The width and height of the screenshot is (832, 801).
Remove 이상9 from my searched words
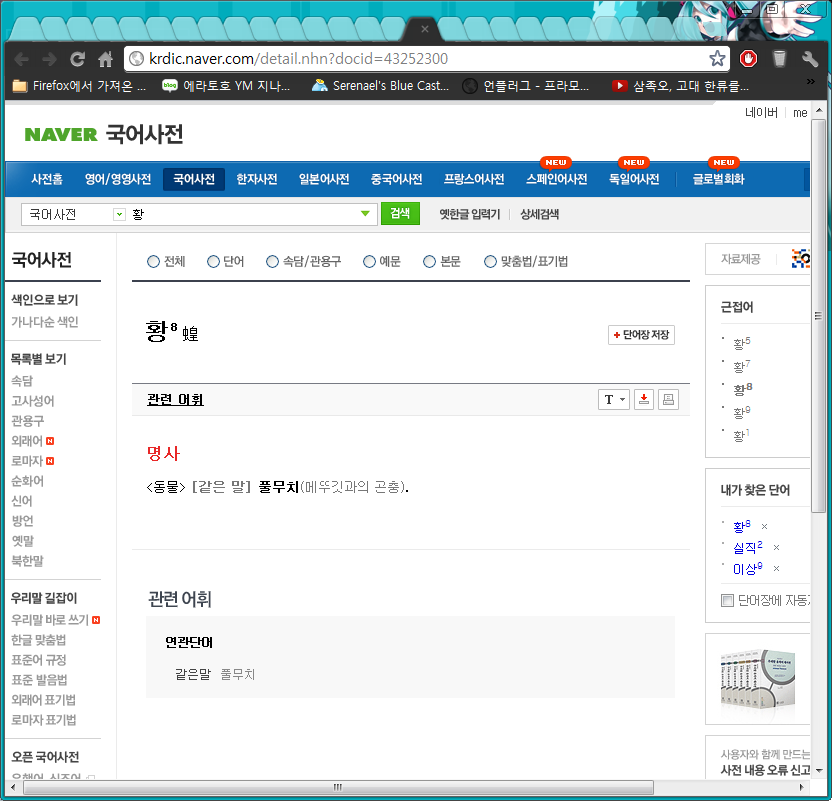tap(776, 569)
